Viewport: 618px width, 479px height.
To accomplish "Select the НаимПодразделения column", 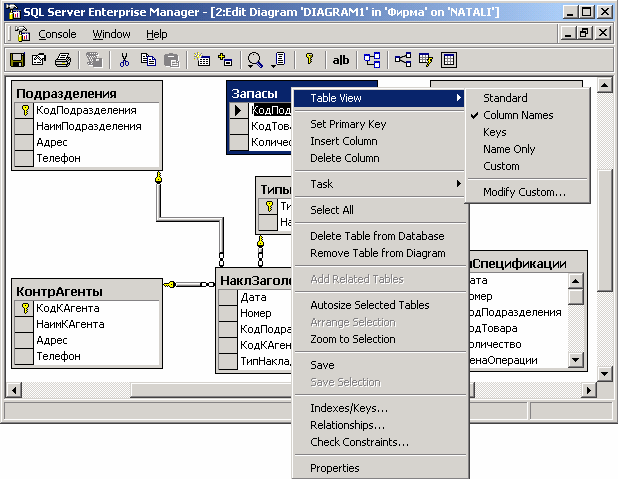I will click(89, 126).
